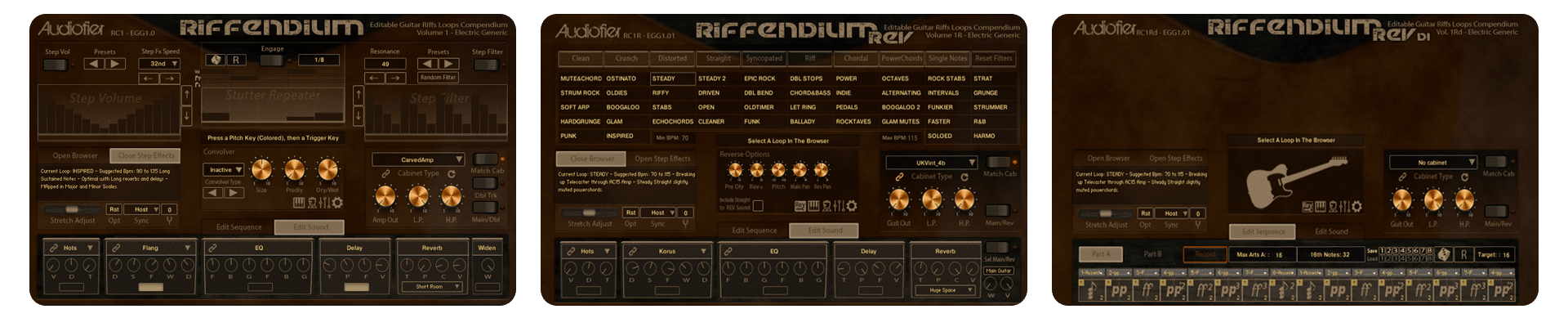Click the cabinet link chain icon in RC1 window

click(x=385, y=173)
